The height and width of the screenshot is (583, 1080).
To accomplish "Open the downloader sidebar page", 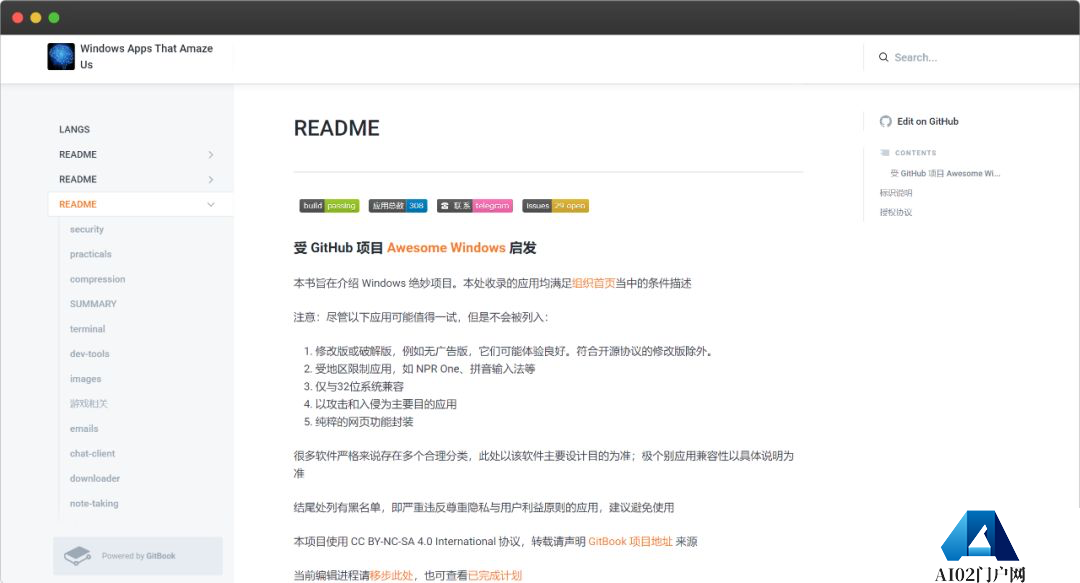I will [95, 478].
